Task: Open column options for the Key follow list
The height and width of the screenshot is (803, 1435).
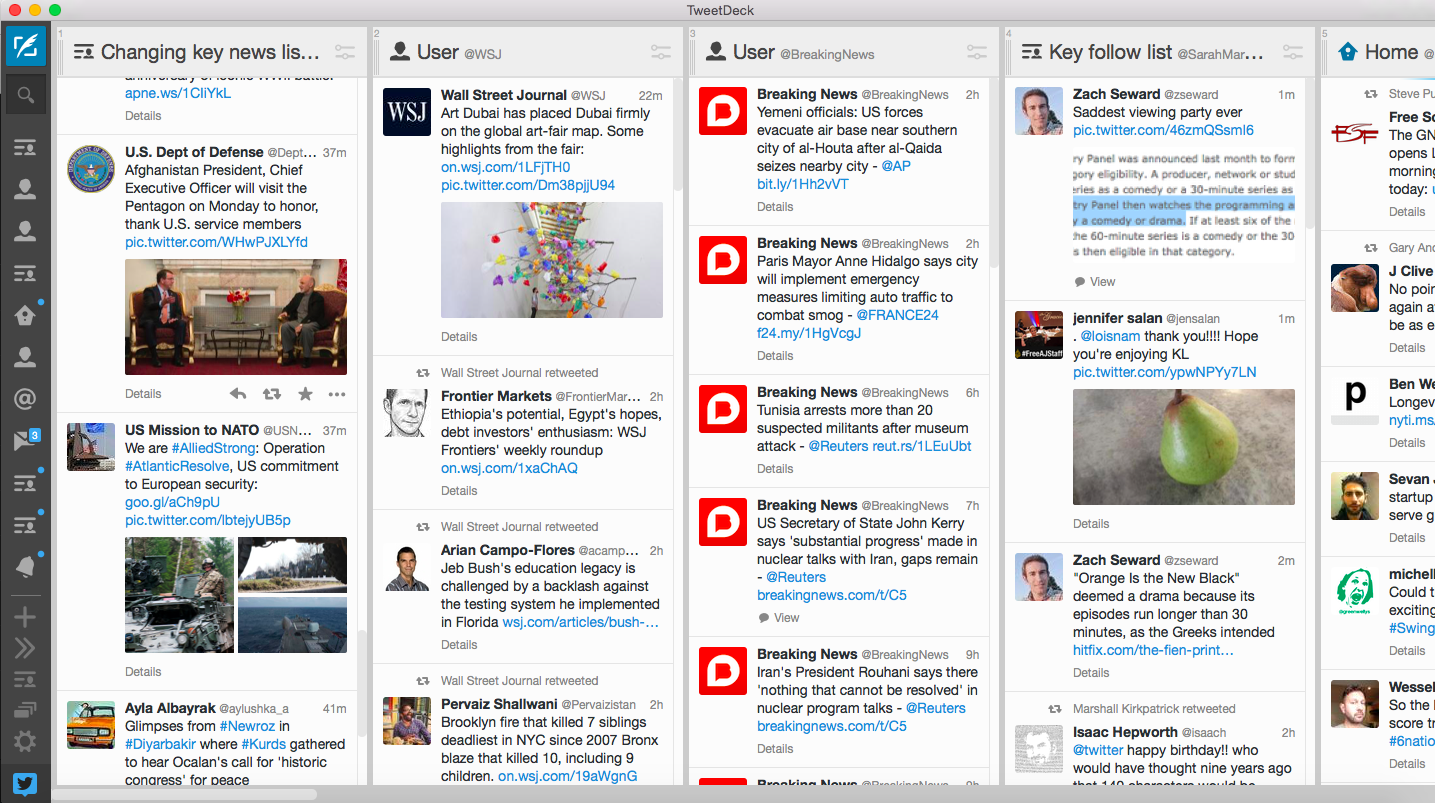Action: pyautogui.click(x=1293, y=52)
